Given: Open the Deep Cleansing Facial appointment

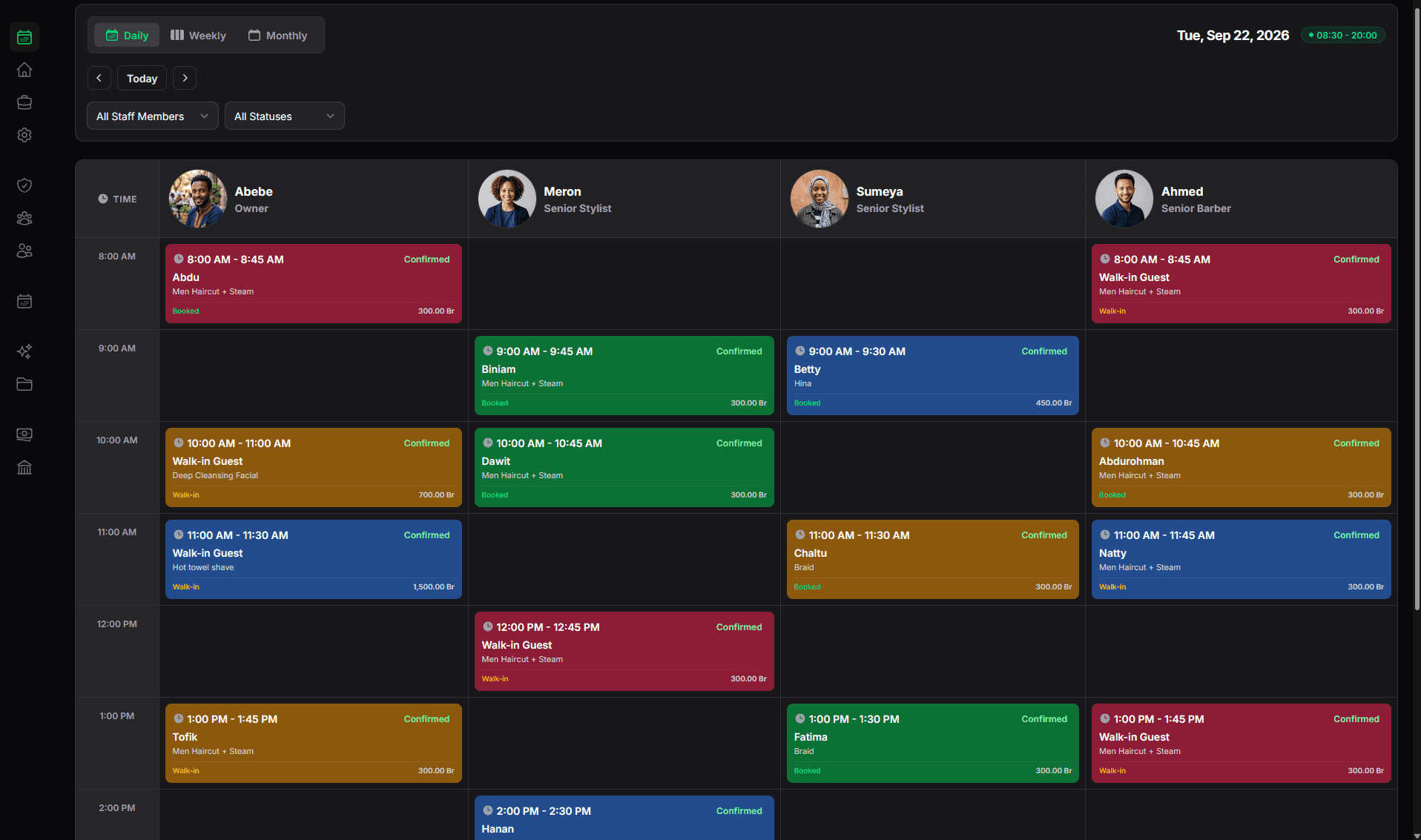Looking at the screenshot, I should (314, 467).
